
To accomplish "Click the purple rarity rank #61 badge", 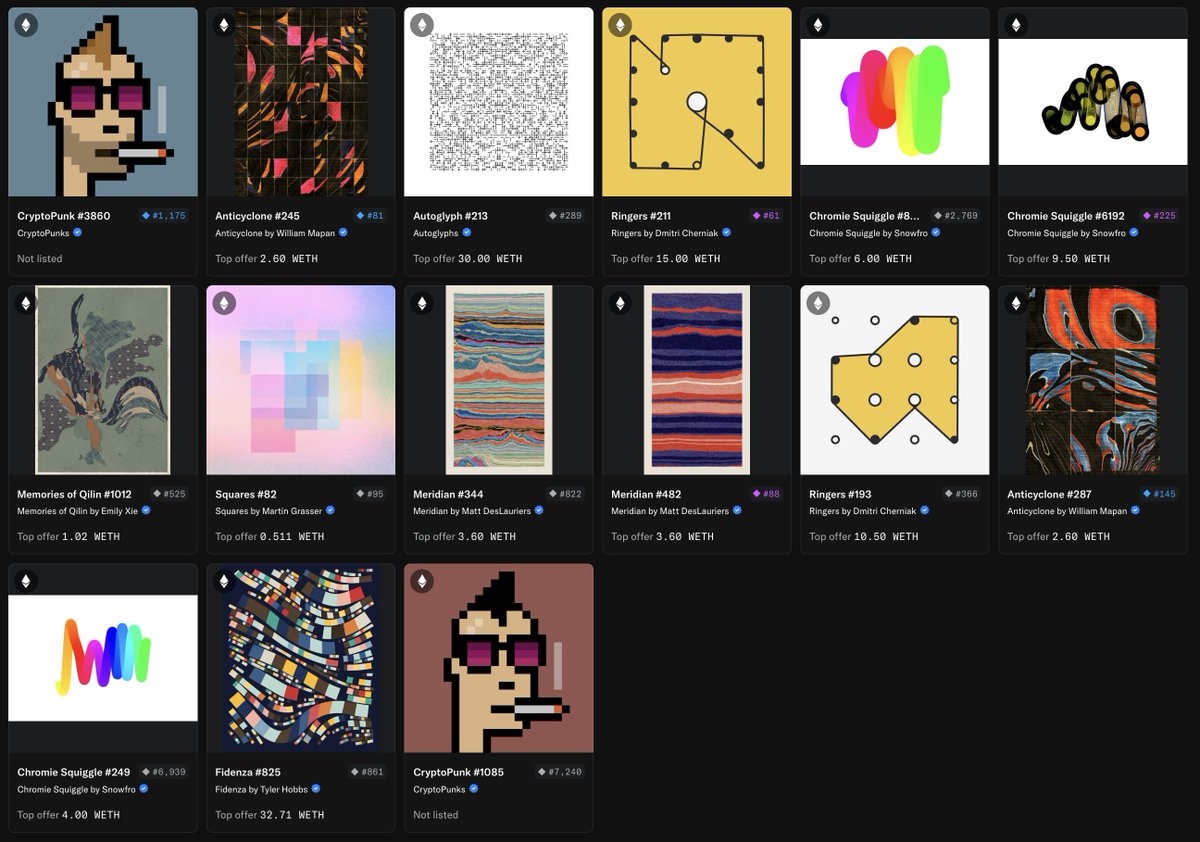I will pyautogui.click(x=767, y=216).
